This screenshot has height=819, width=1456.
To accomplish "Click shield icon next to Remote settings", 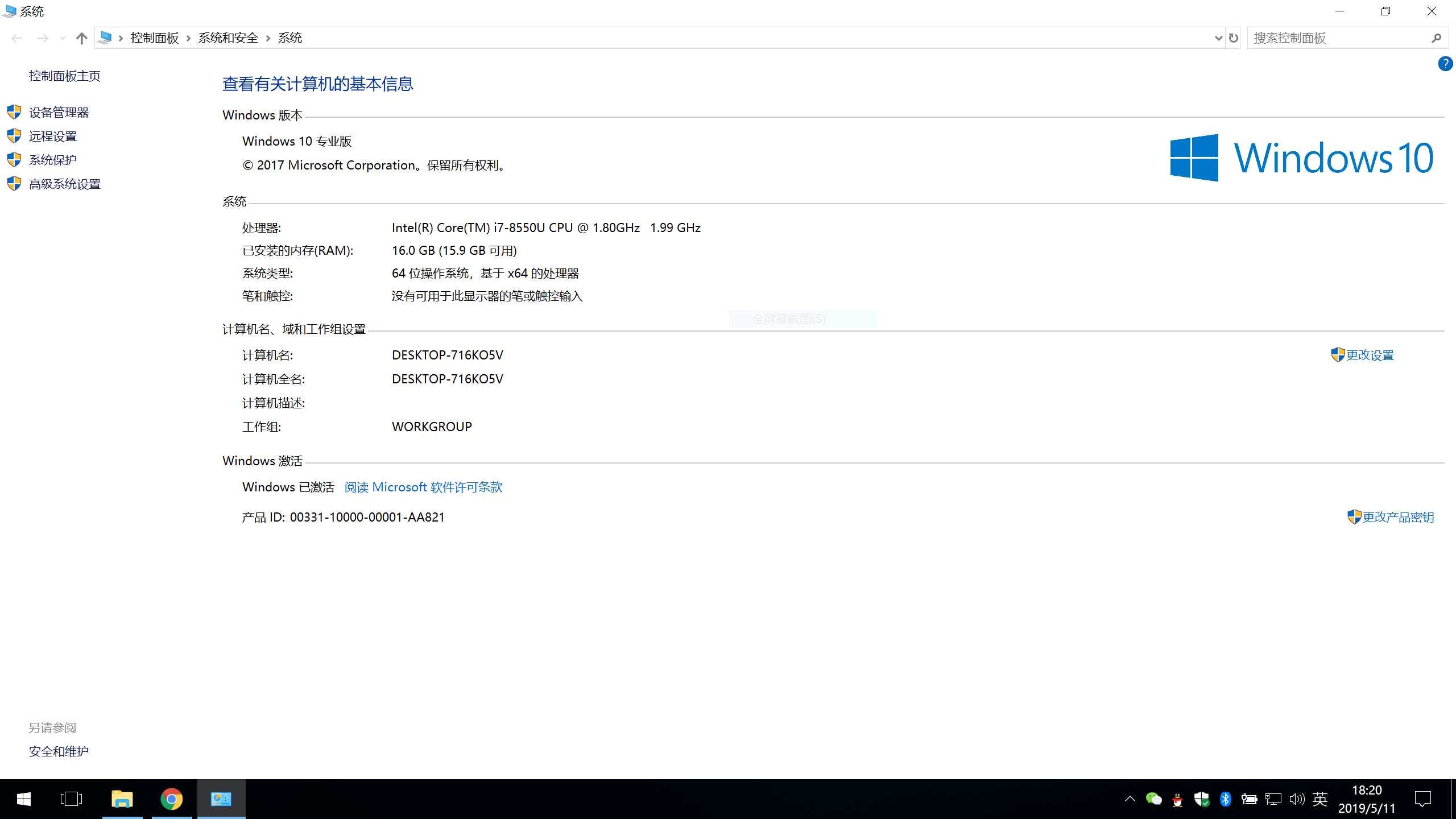I will pyautogui.click(x=14, y=135).
